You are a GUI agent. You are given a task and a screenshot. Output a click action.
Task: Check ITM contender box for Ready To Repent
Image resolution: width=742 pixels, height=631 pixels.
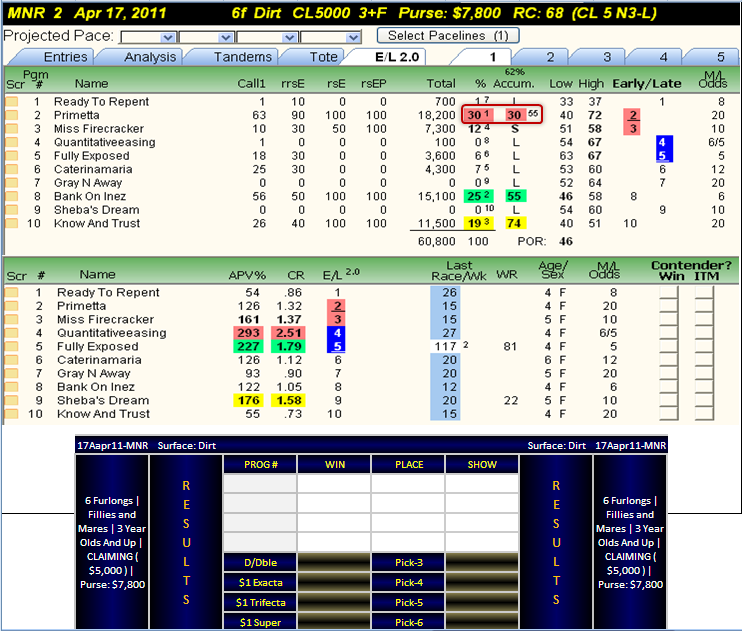(704, 292)
